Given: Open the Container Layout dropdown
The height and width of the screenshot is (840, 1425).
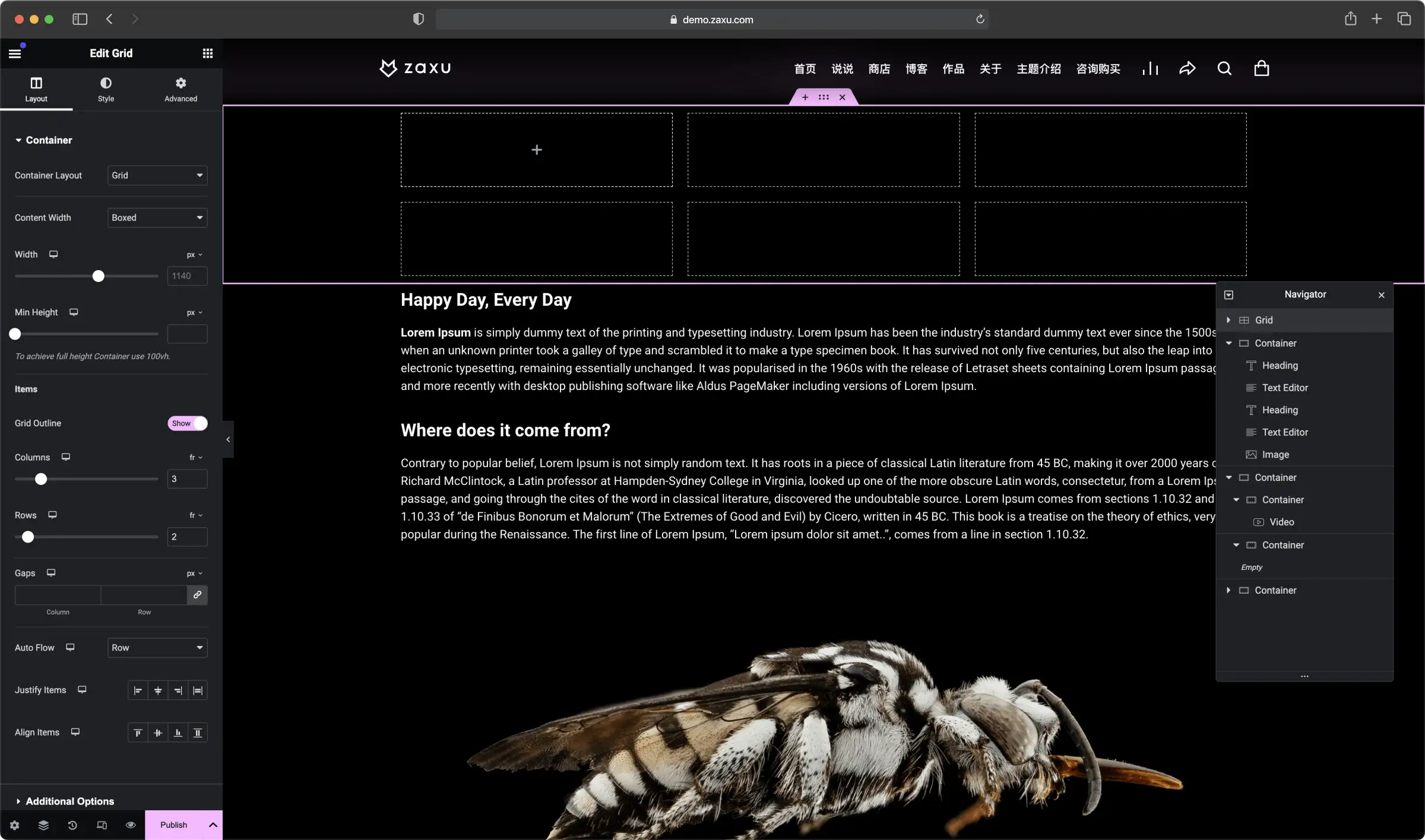Looking at the screenshot, I should click(157, 176).
